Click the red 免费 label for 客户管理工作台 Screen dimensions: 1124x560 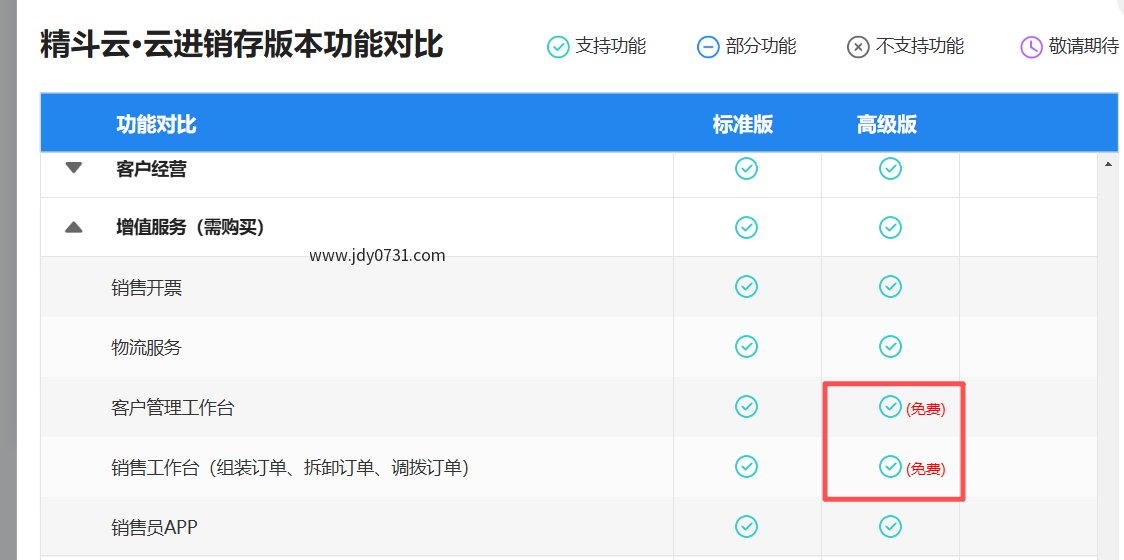925,409
